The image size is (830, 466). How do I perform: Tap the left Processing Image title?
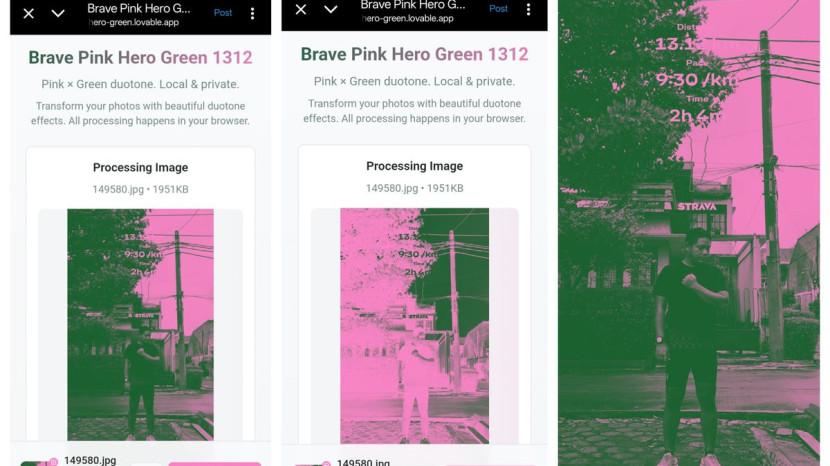pos(140,167)
